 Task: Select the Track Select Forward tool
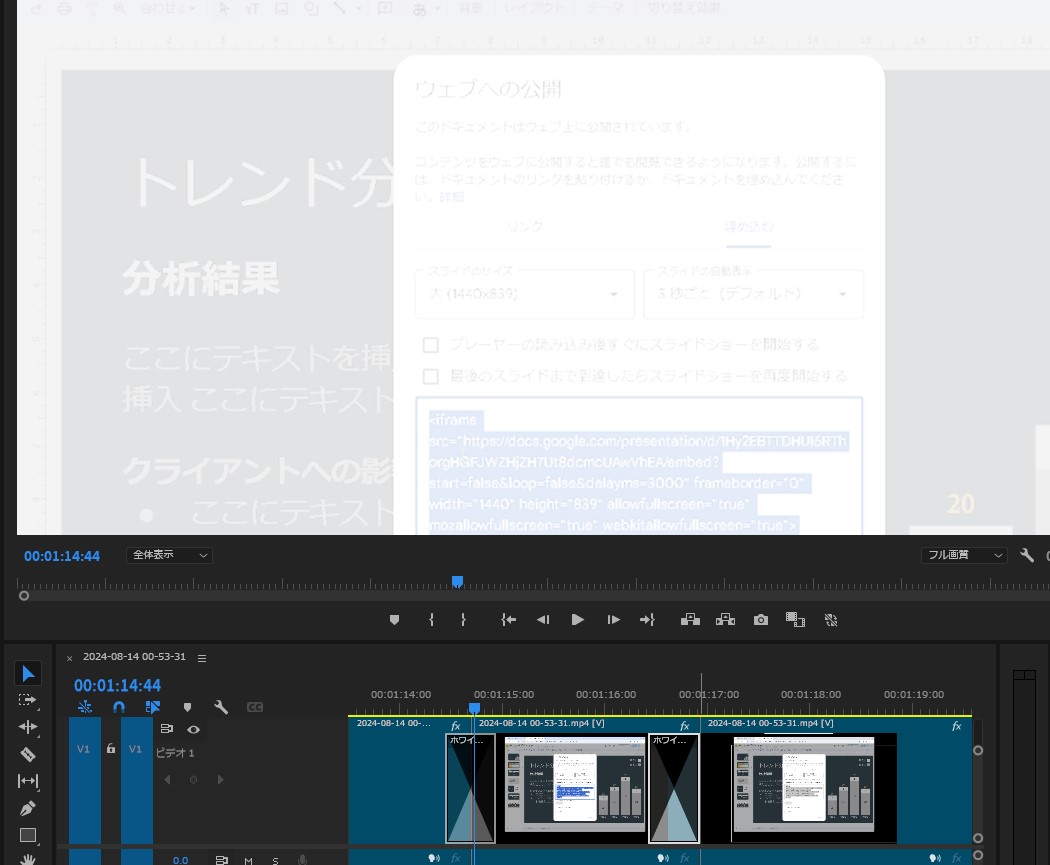pos(28,700)
